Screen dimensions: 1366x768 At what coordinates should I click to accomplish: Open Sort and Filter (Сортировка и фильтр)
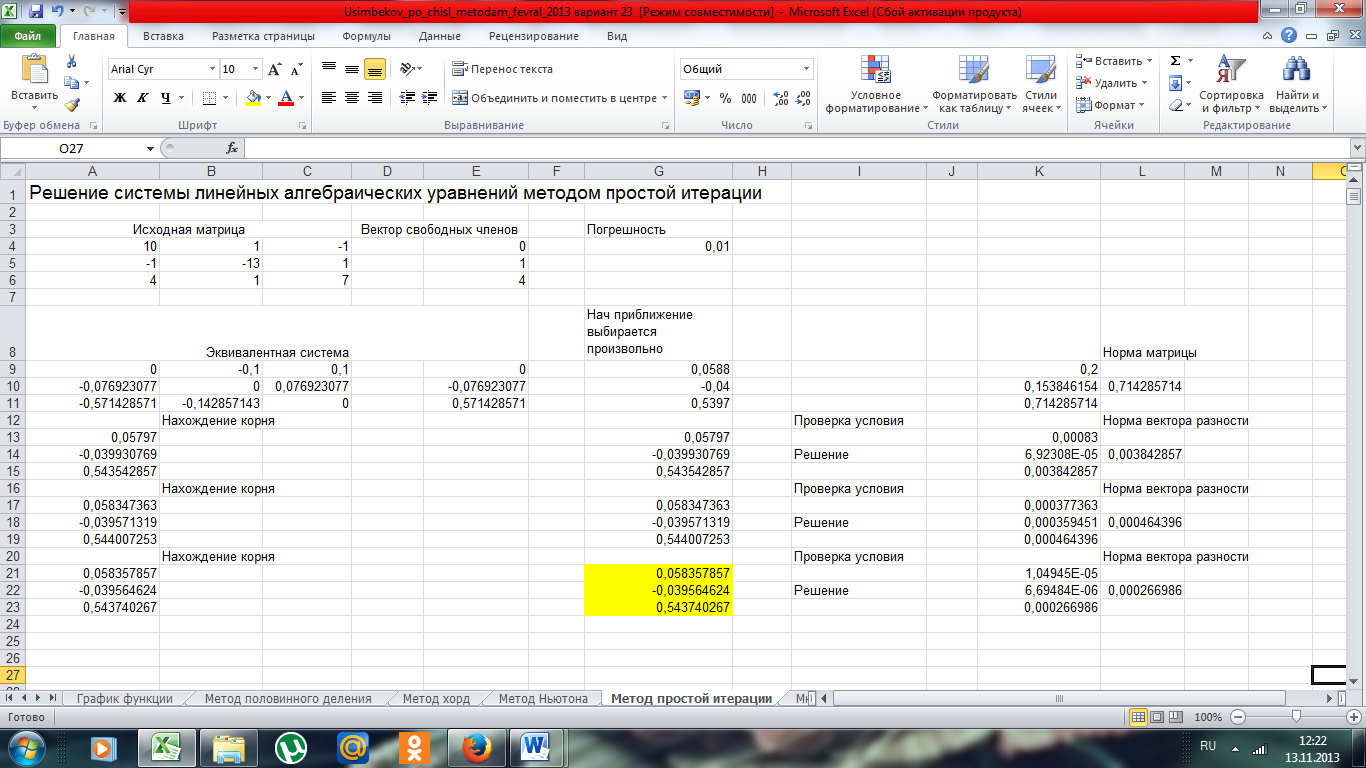(1229, 85)
